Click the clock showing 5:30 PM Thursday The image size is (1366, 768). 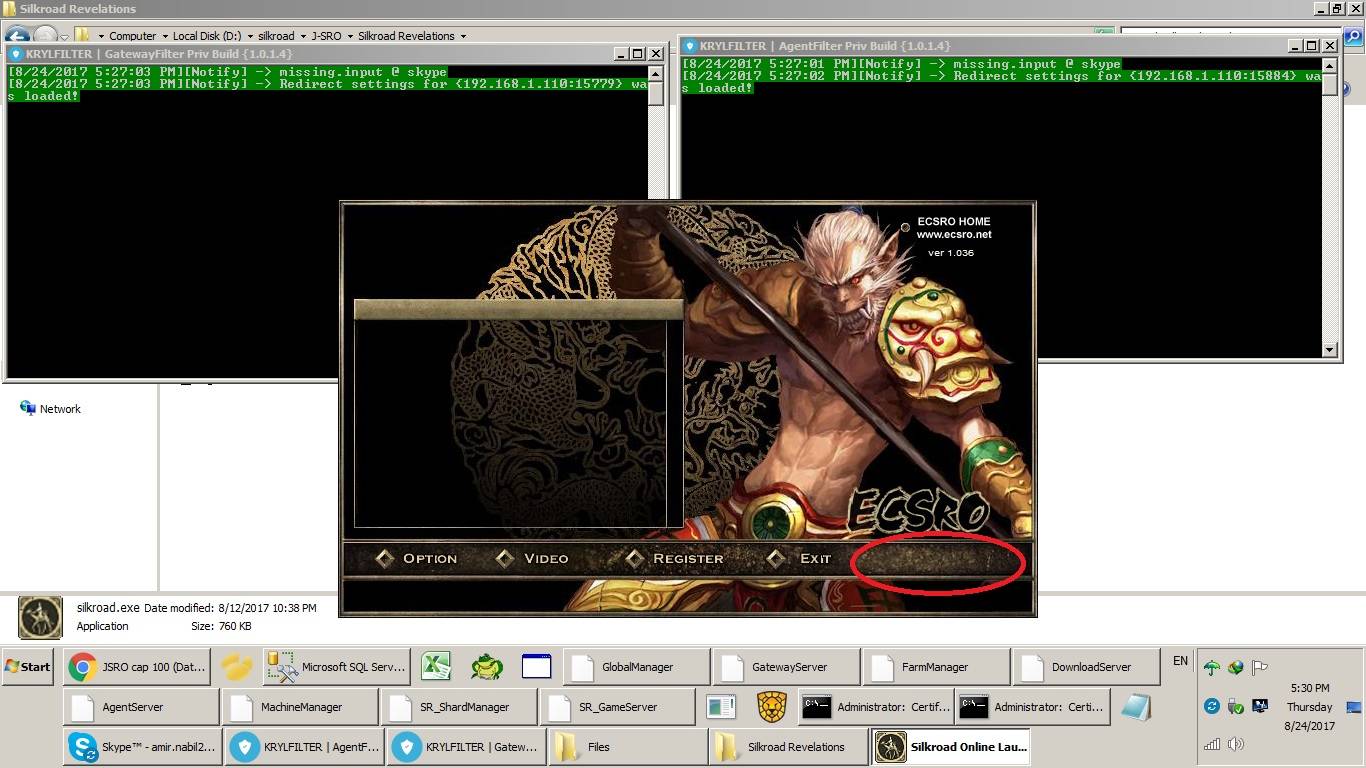pyautogui.click(x=1310, y=707)
